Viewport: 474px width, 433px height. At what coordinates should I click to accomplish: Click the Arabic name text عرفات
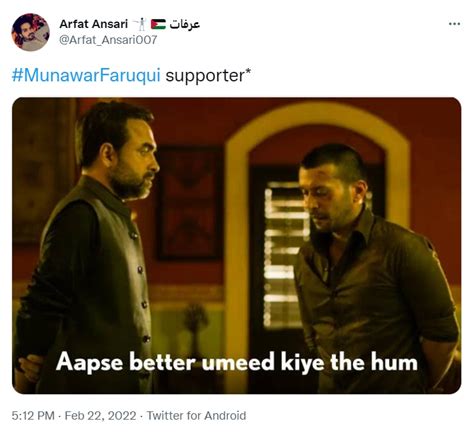coord(185,24)
